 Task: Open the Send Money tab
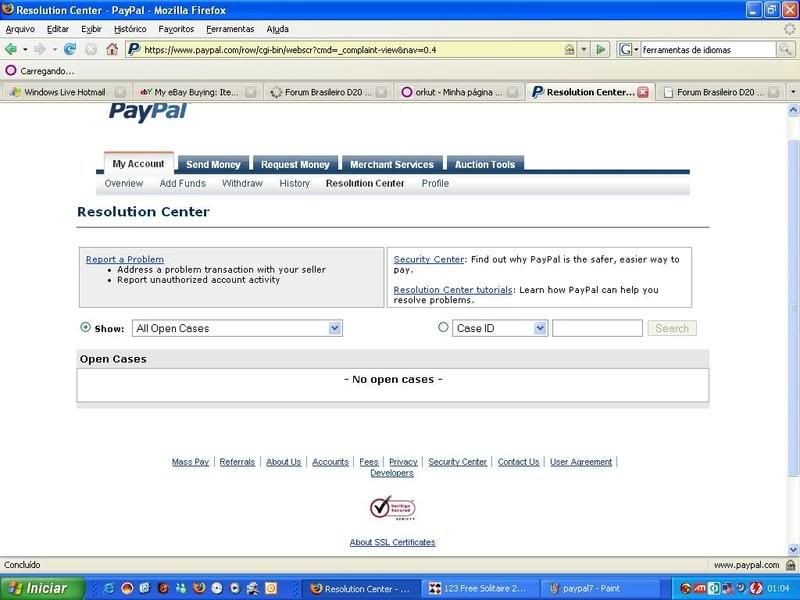(x=213, y=164)
